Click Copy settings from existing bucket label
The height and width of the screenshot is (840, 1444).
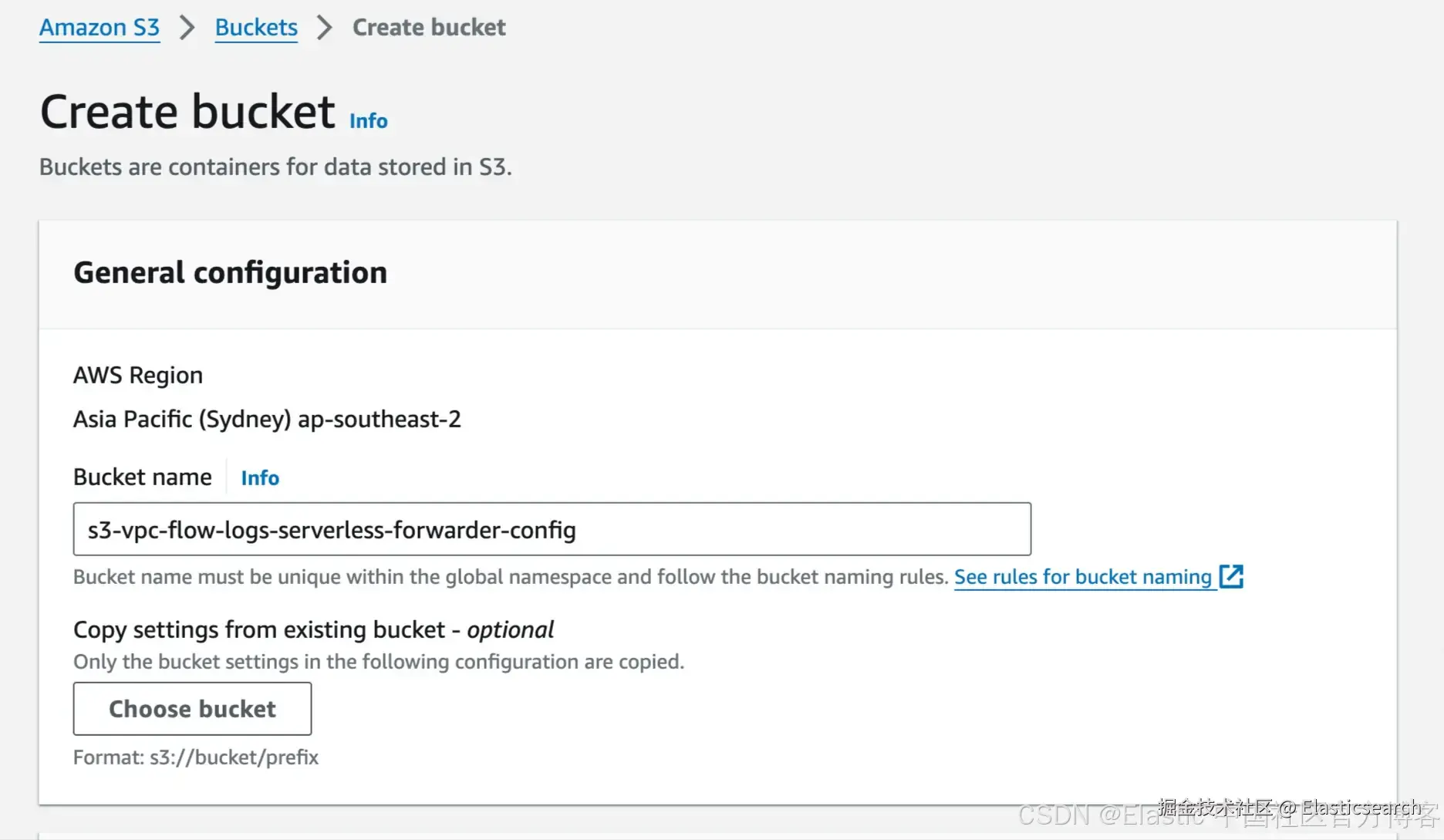[x=313, y=630]
